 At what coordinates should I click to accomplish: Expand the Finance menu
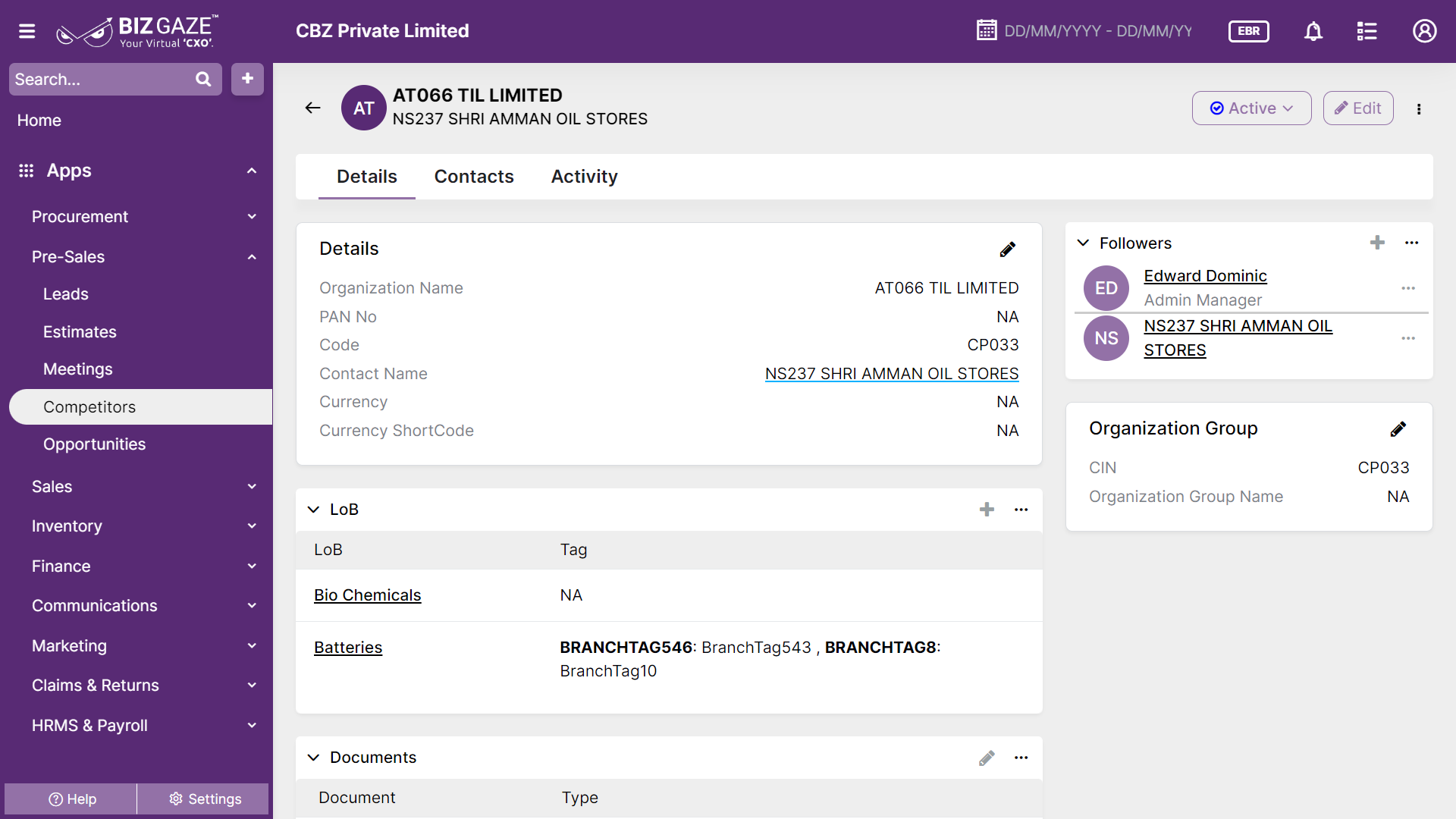[x=252, y=566]
